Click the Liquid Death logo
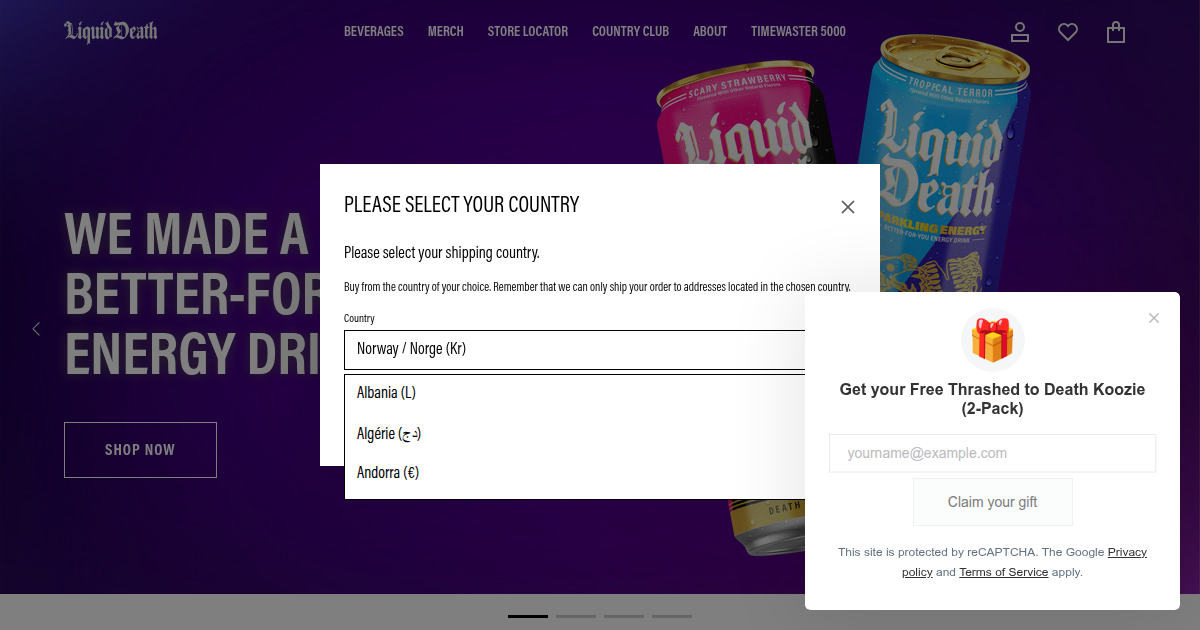 pyautogui.click(x=111, y=32)
